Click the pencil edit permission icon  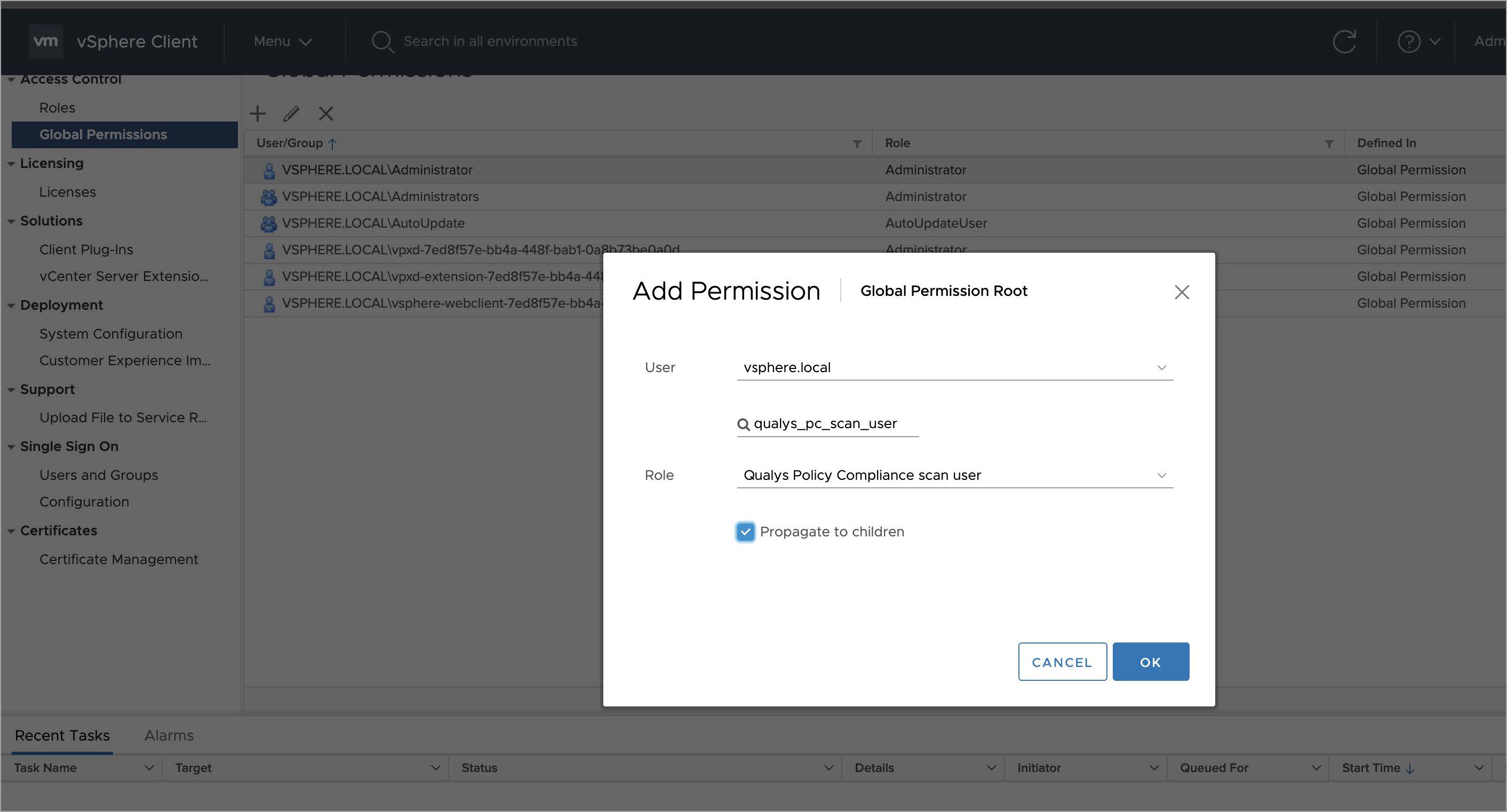[x=291, y=114]
